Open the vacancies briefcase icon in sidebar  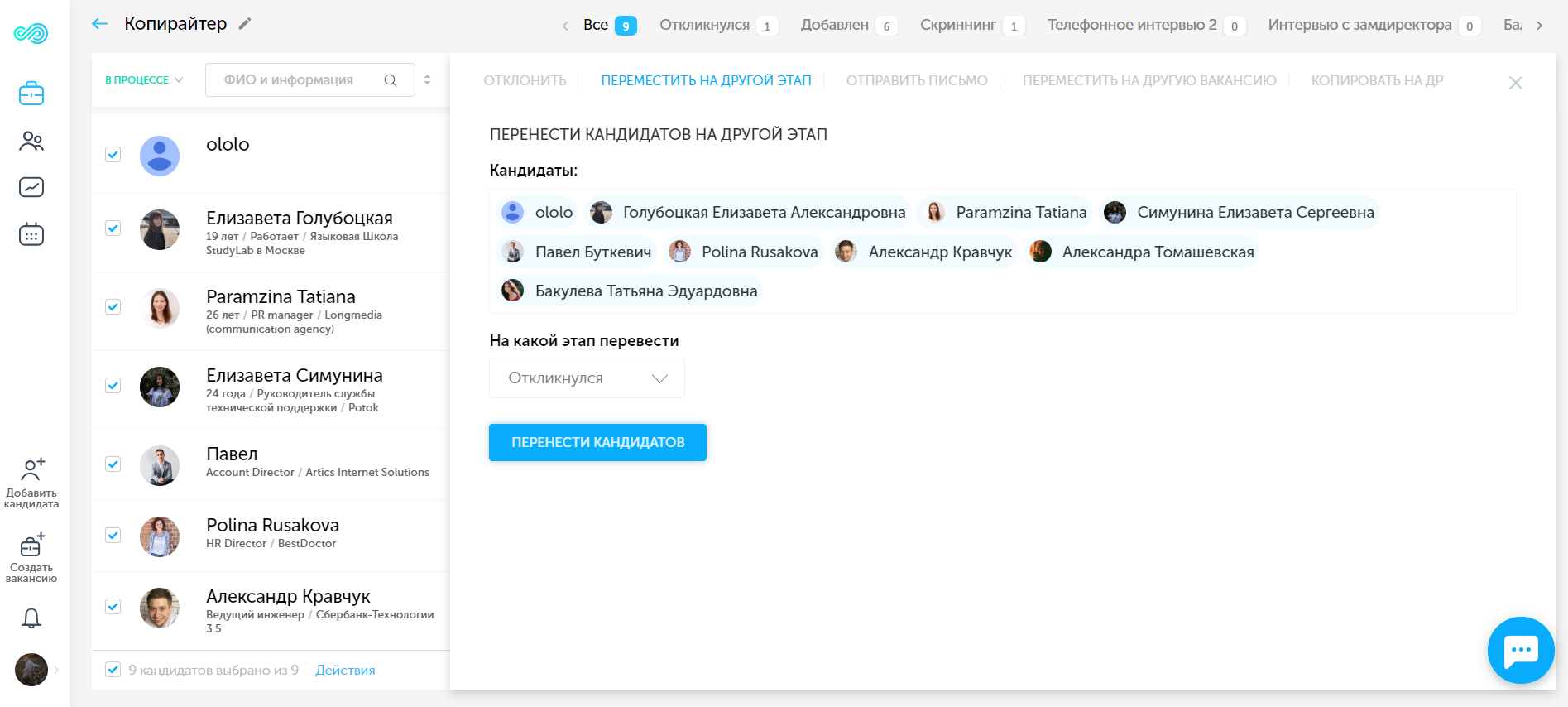(x=31, y=94)
